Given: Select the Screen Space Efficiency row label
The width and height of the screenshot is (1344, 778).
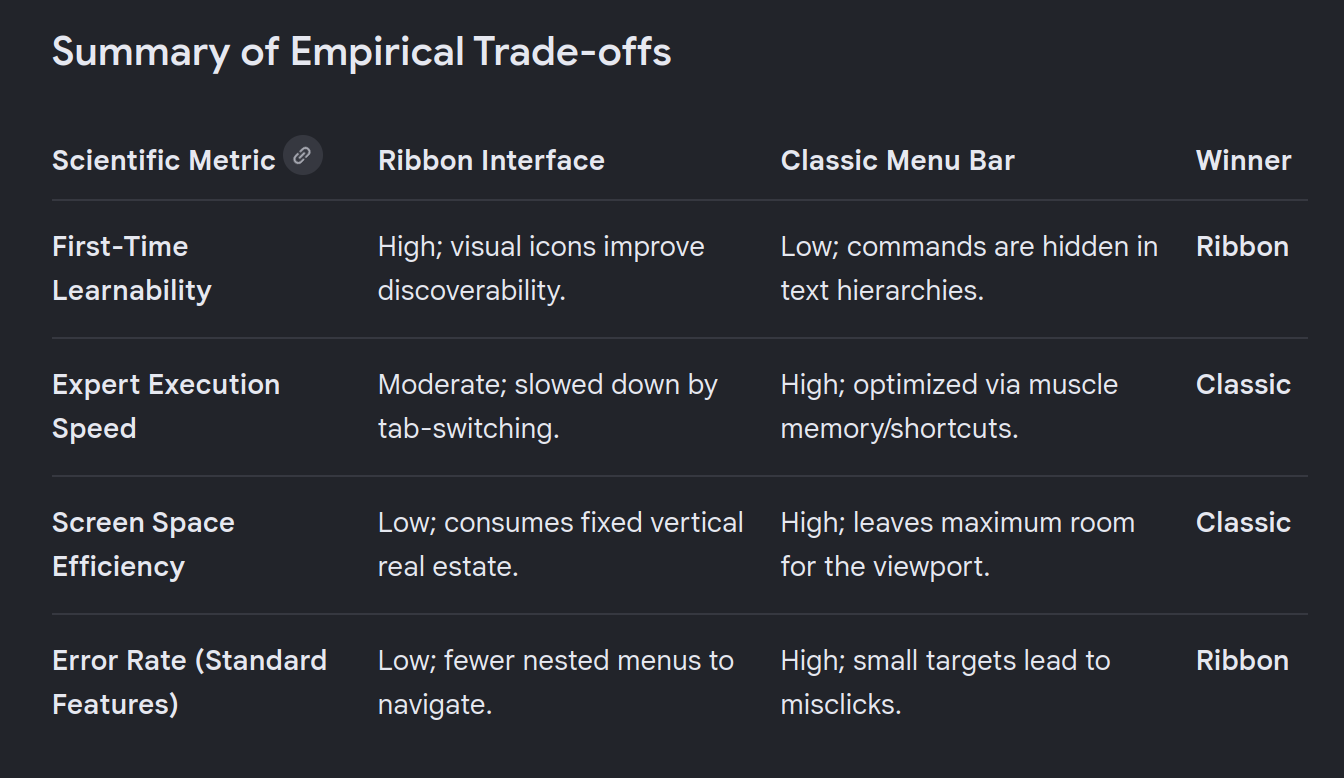Looking at the screenshot, I should pyautogui.click(x=143, y=544).
